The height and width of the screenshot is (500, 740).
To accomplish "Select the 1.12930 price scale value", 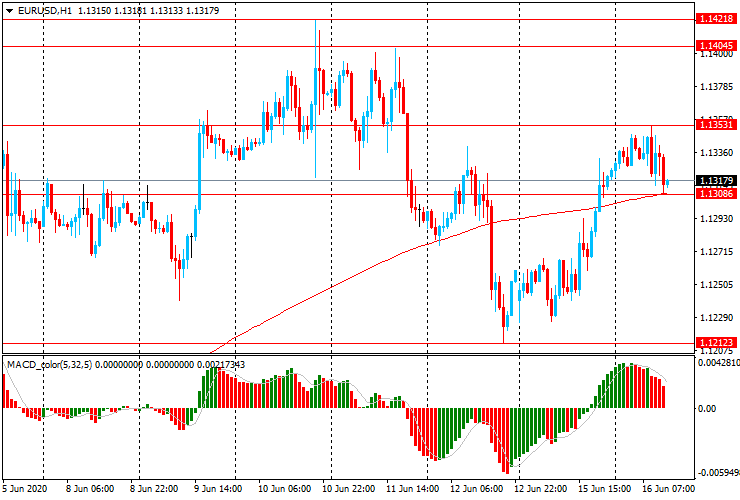I will (717, 219).
